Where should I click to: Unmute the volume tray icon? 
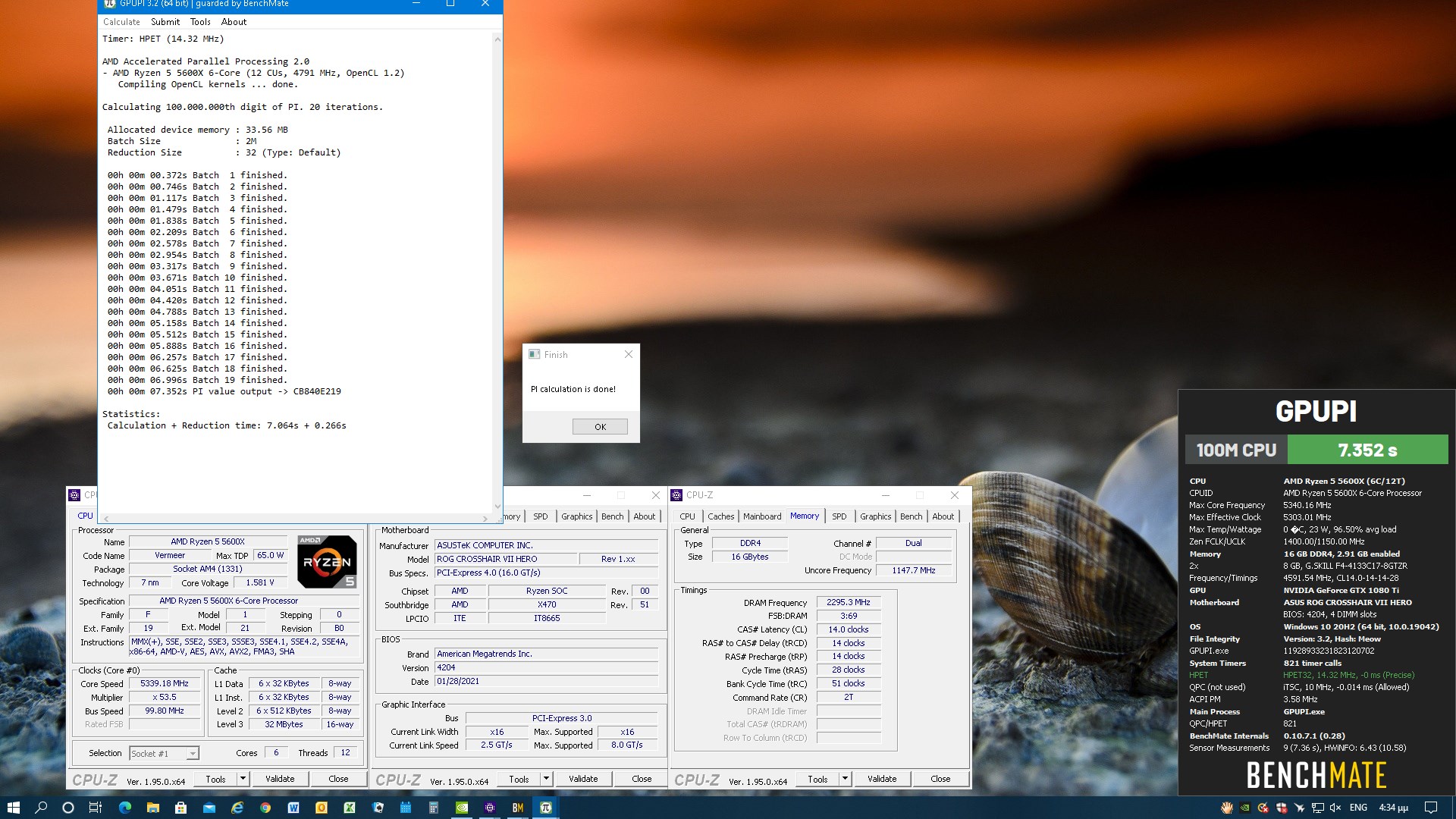pos(1335,808)
